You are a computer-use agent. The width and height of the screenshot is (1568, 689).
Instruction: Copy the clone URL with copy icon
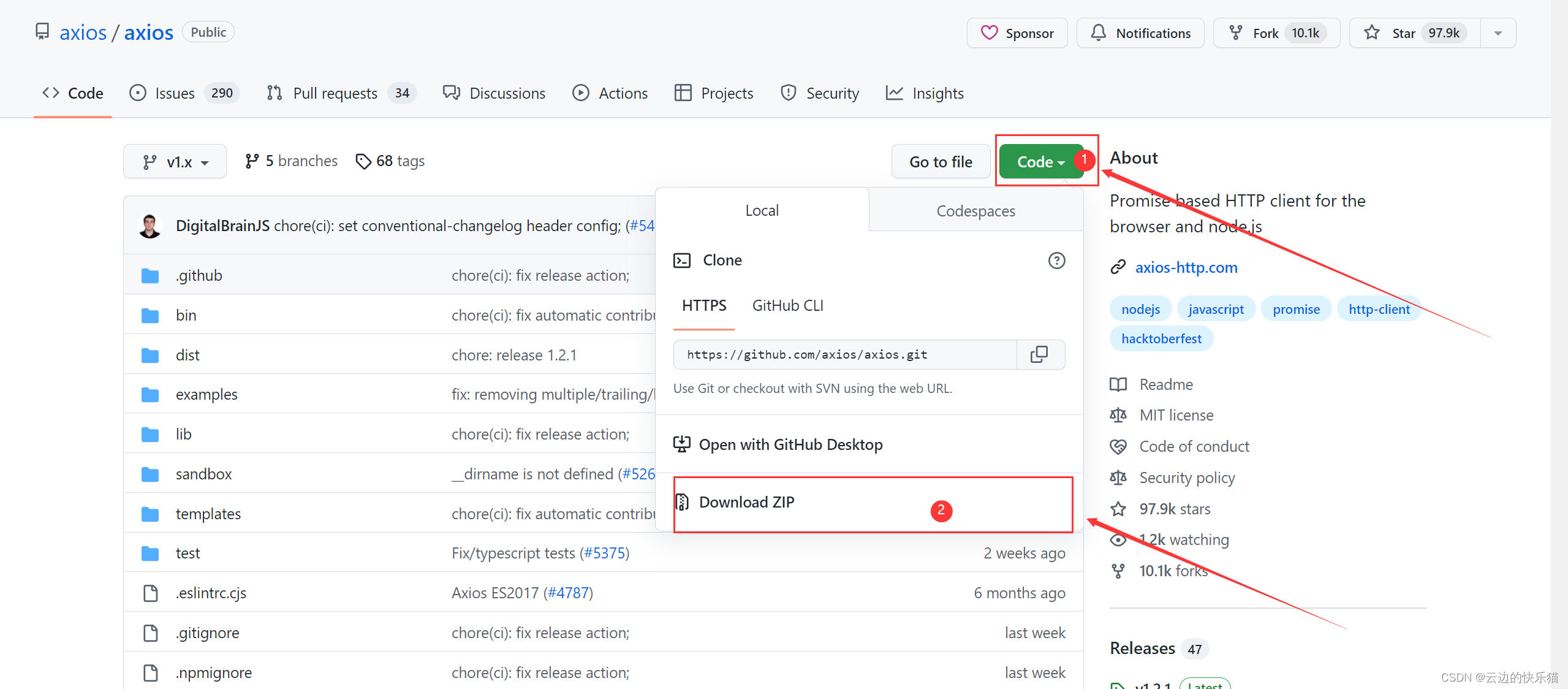(1040, 354)
